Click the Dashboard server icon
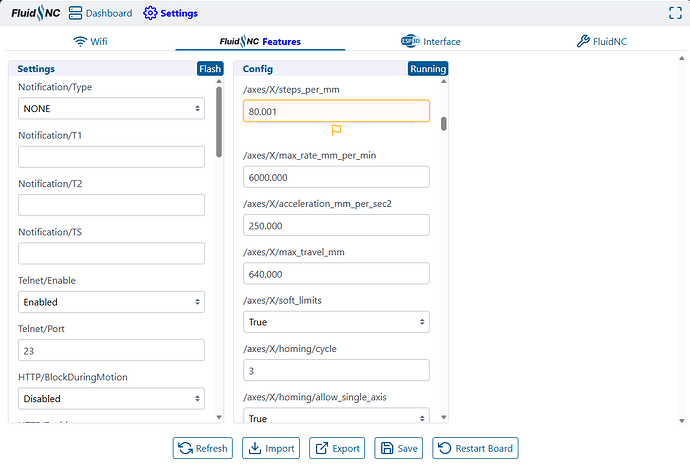The width and height of the screenshot is (690, 465). (75, 13)
